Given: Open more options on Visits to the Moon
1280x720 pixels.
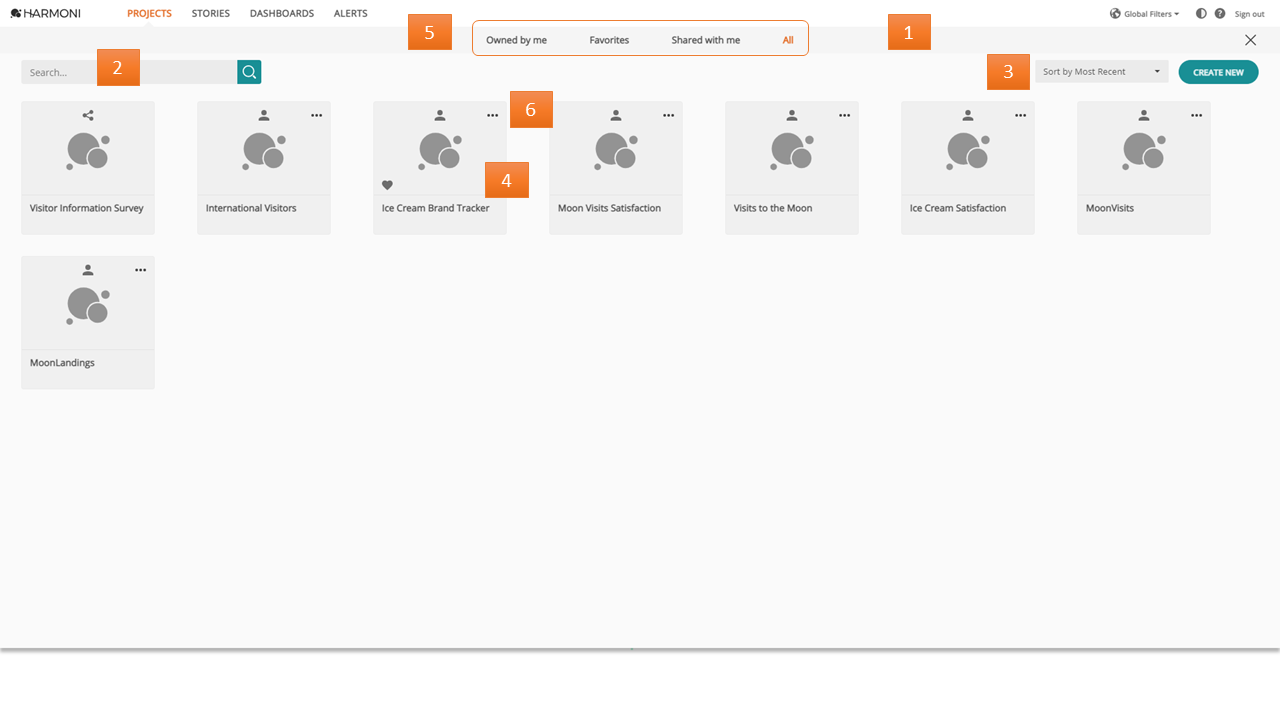Looking at the screenshot, I should click(844, 115).
